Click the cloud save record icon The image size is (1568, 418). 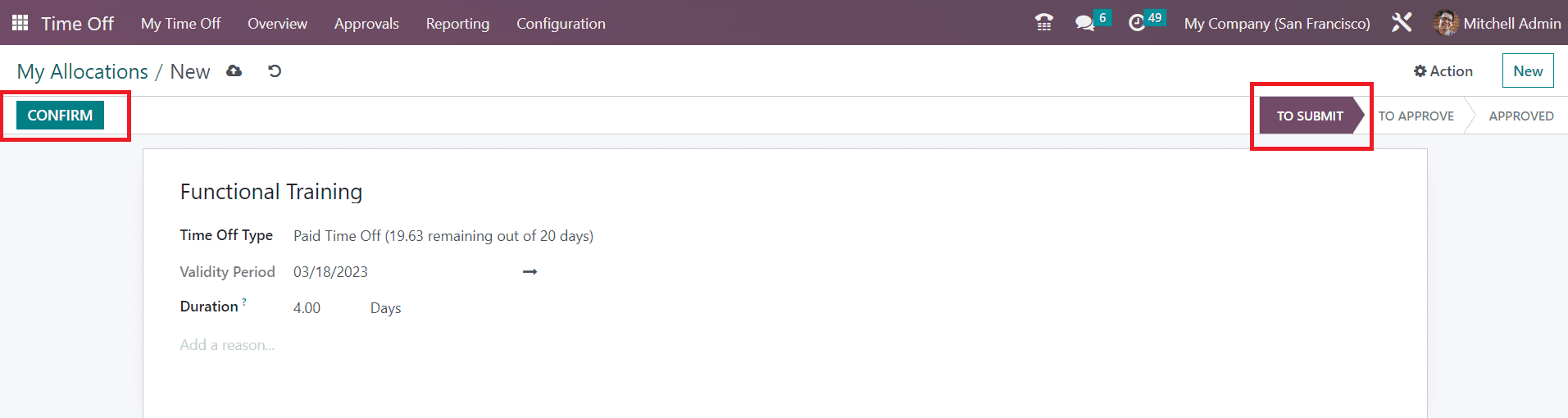tap(234, 71)
